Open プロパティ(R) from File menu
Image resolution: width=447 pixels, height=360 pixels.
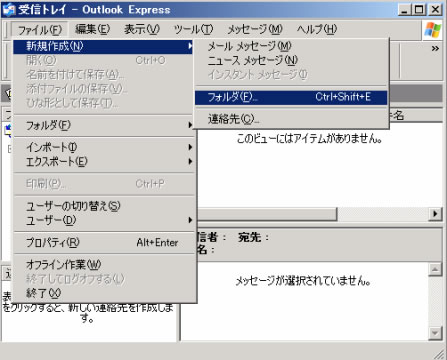pos(103,242)
